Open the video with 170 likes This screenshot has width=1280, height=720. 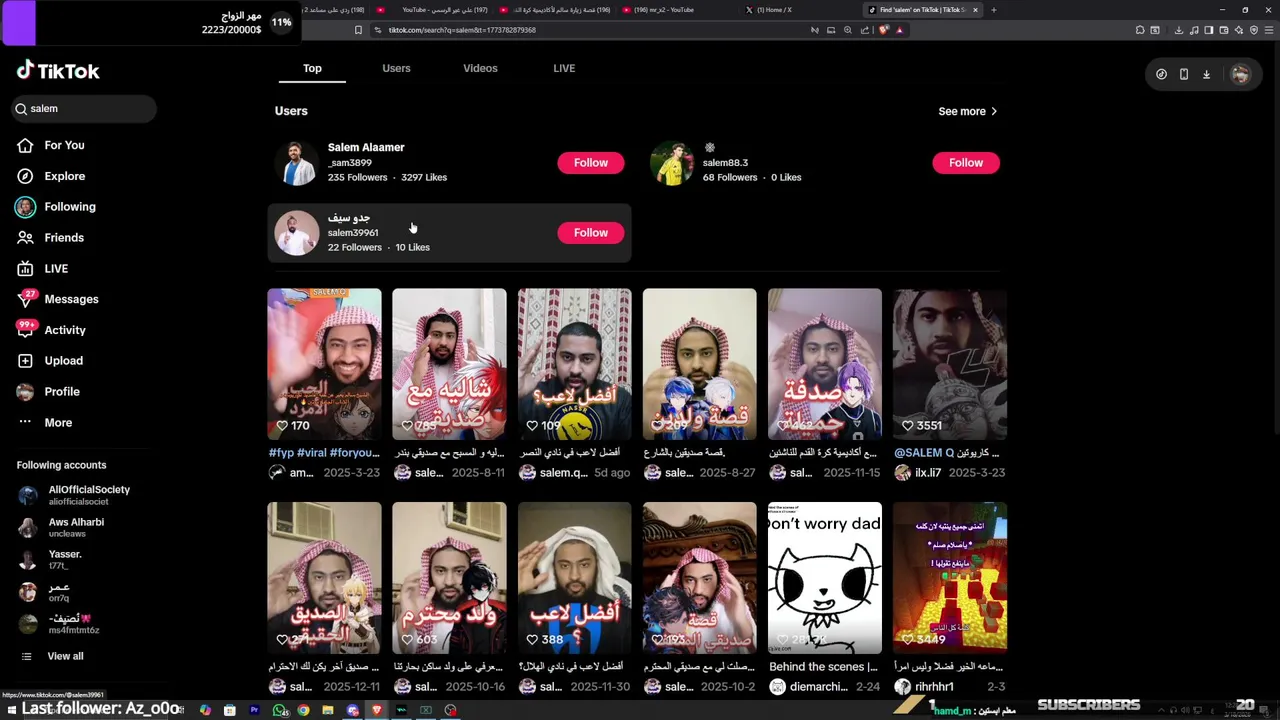pyautogui.click(x=324, y=364)
